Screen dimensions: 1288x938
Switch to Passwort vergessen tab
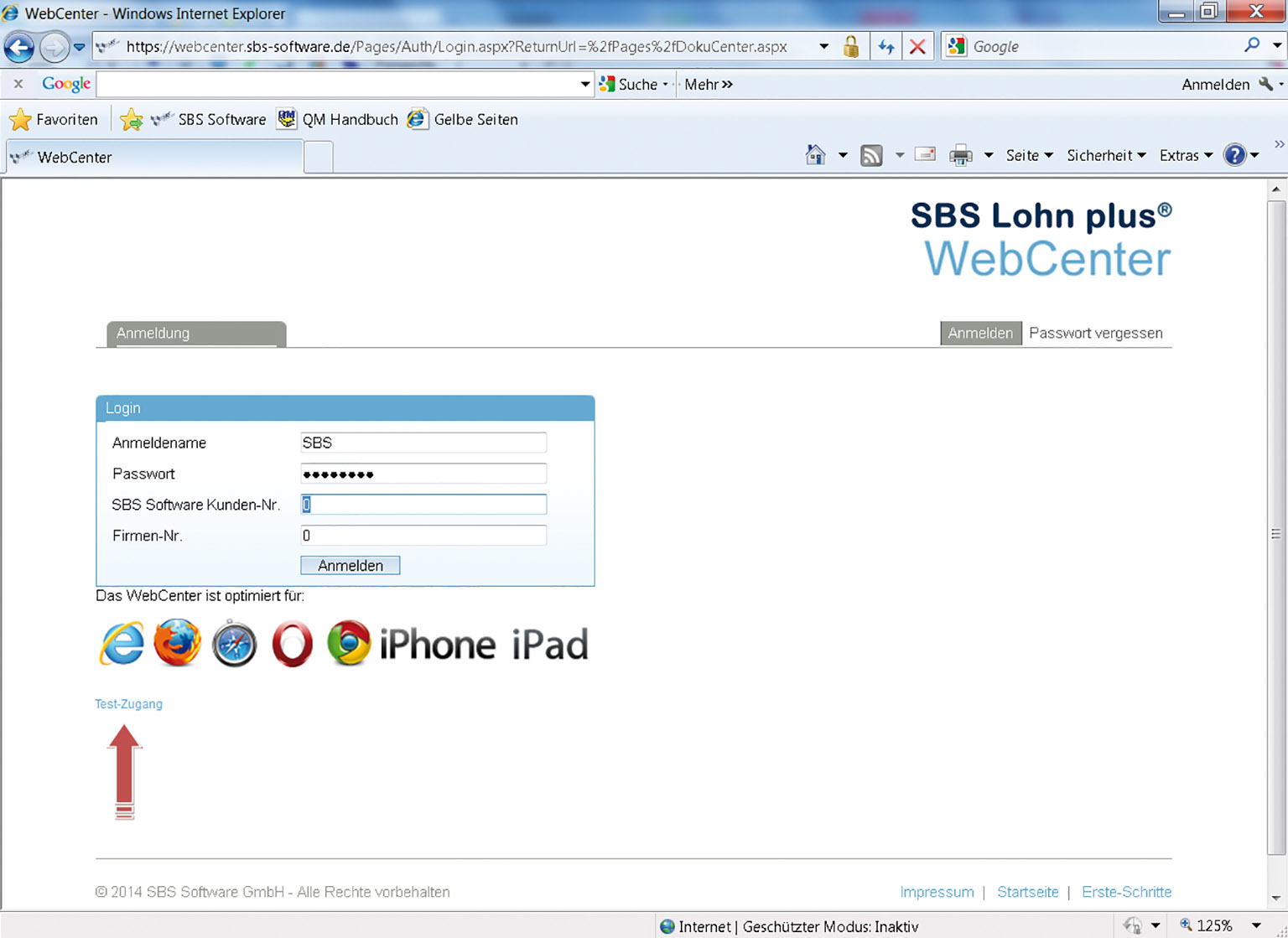point(1095,334)
